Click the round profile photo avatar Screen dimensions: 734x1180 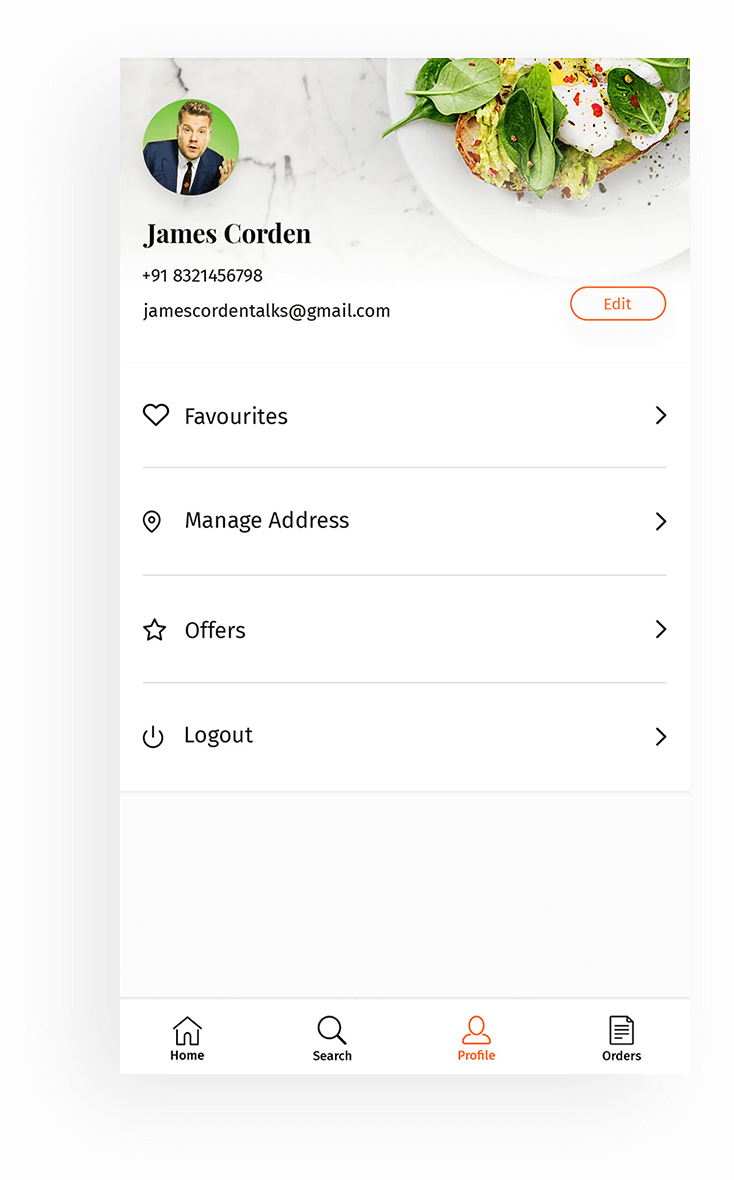point(191,148)
